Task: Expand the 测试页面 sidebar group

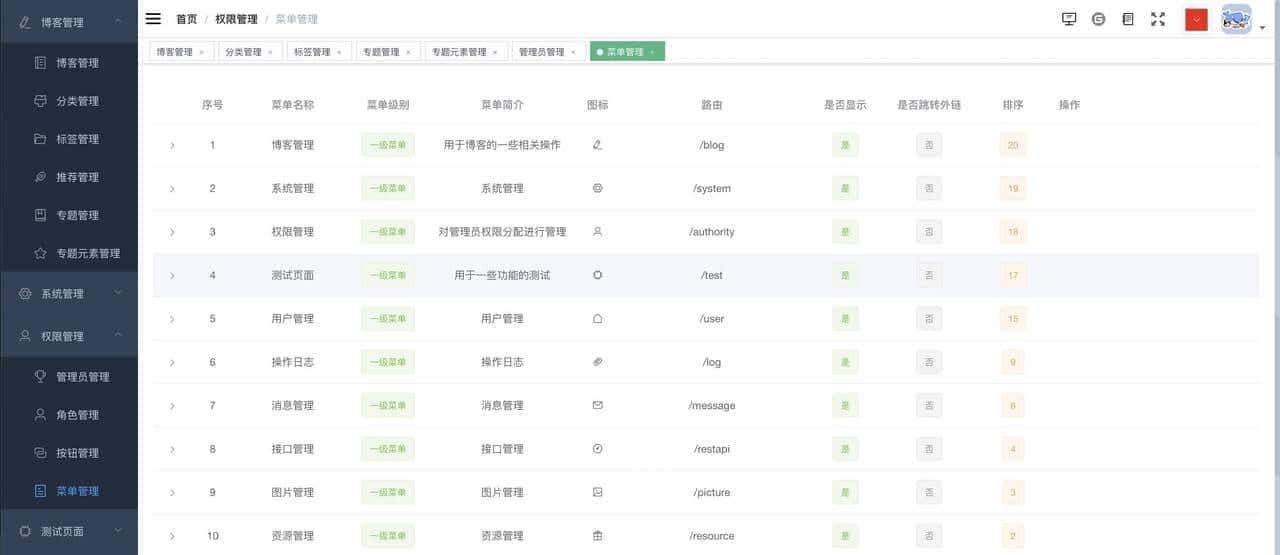Action: coord(69,531)
